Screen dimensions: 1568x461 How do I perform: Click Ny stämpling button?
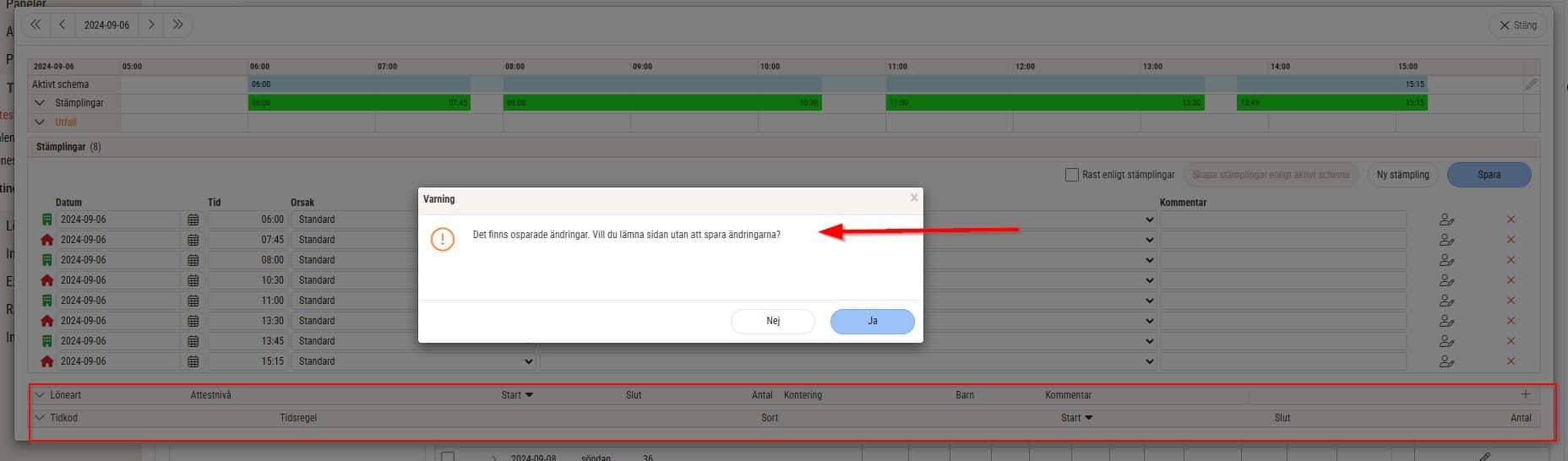(x=1402, y=175)
